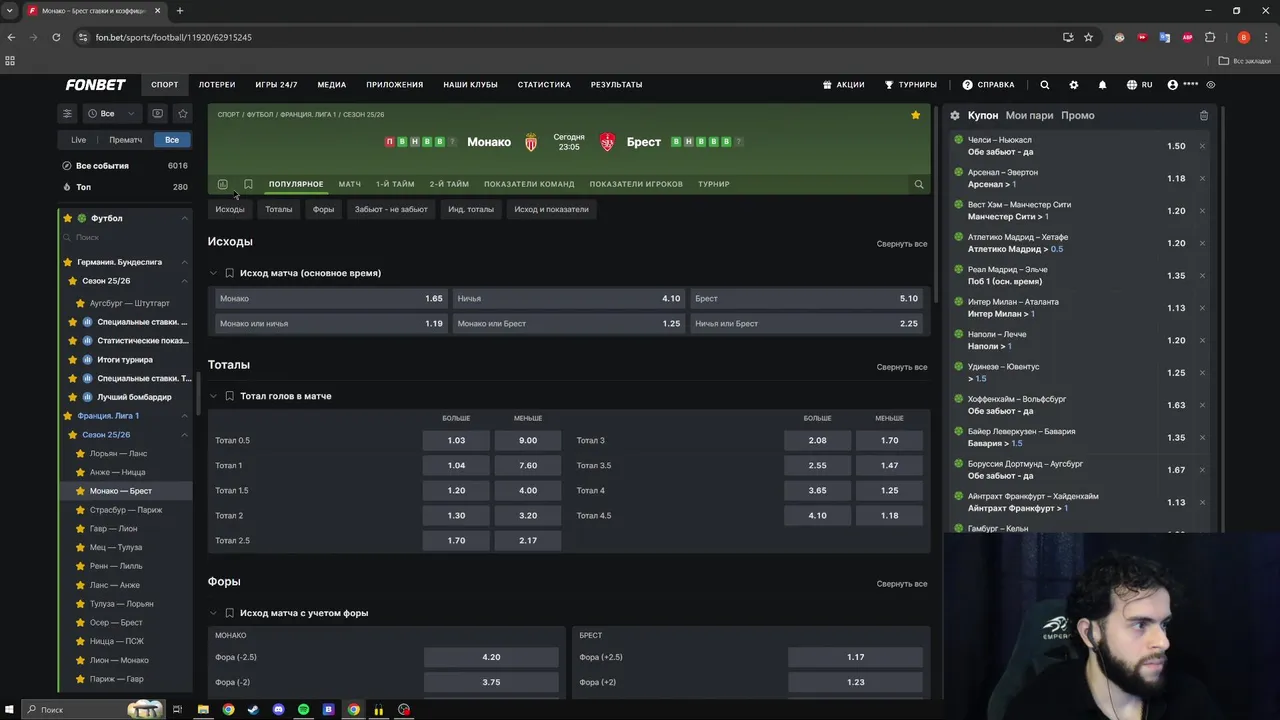
Task: Toggle favorite star for Монако–Брест match
Action: tap(915, 115)
